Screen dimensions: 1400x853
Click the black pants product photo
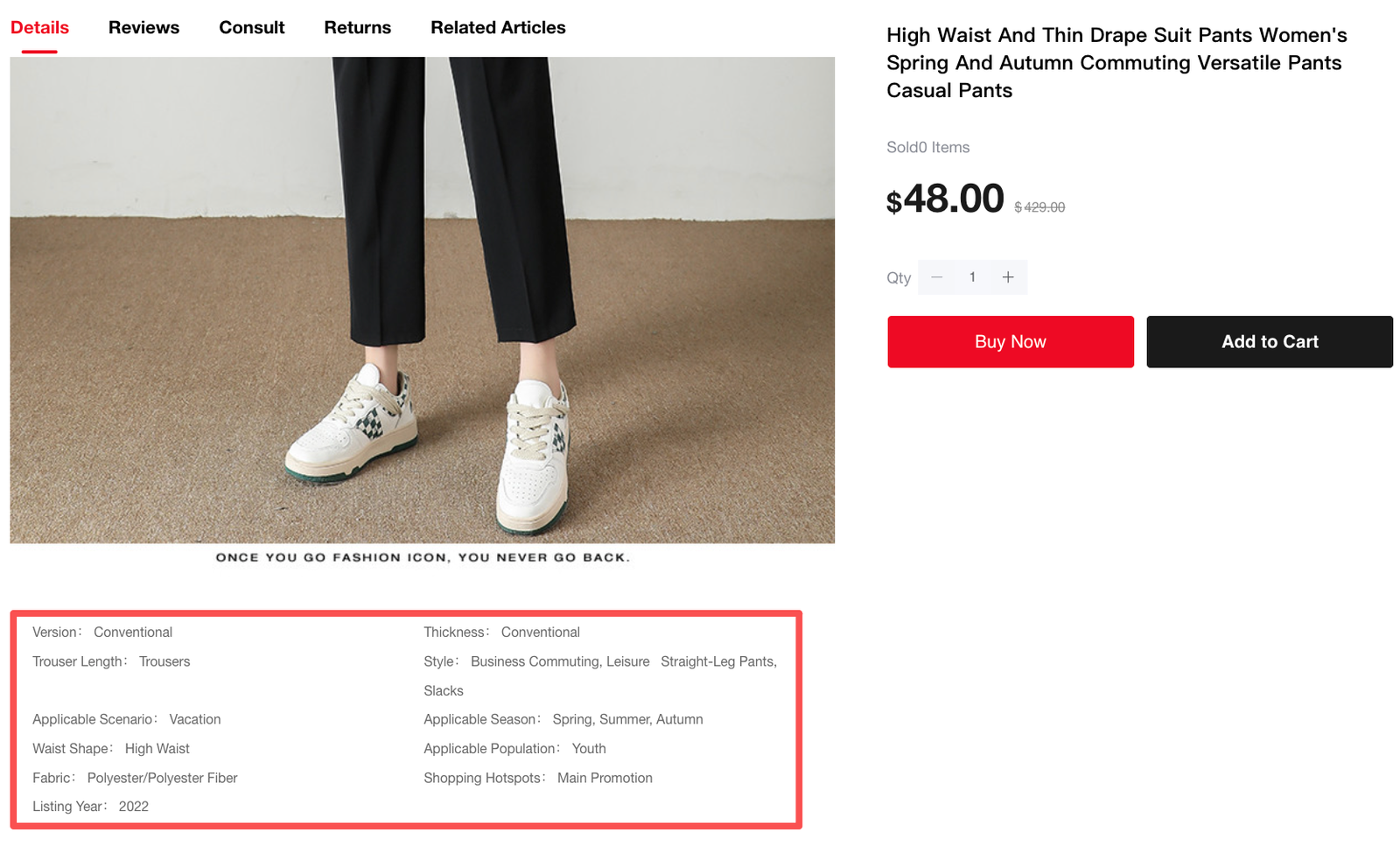click(422, 299)
